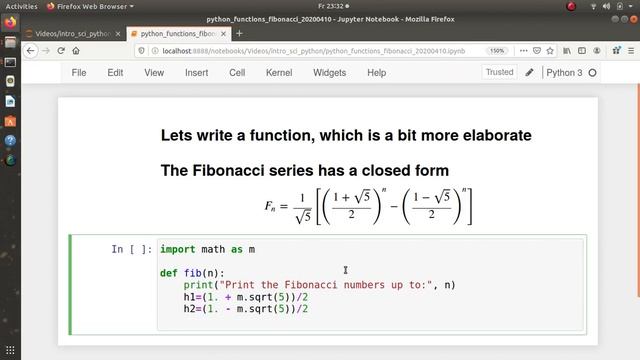Click the pencil edit-mode indicator icon
640x360 pixels.
tap(529, 73)
